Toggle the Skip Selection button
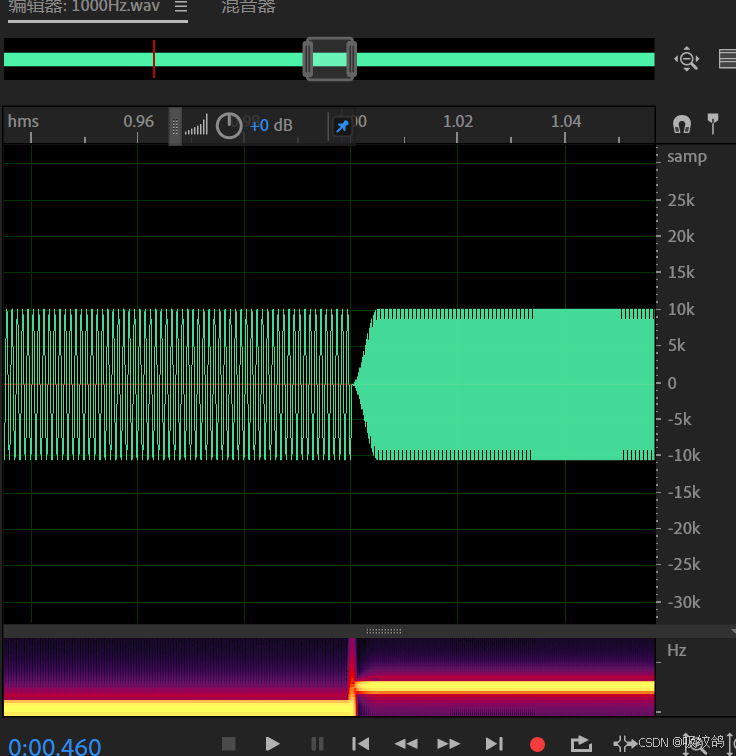 pyautogui.click(x=625, y=743)
